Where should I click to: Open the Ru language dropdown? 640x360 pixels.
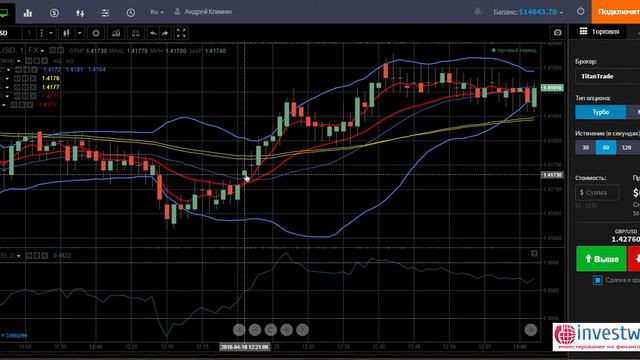point(157,12)
